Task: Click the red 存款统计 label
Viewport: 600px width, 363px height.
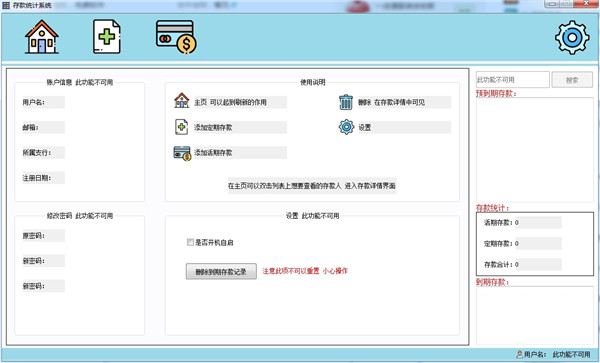Action: coord(492,208)
